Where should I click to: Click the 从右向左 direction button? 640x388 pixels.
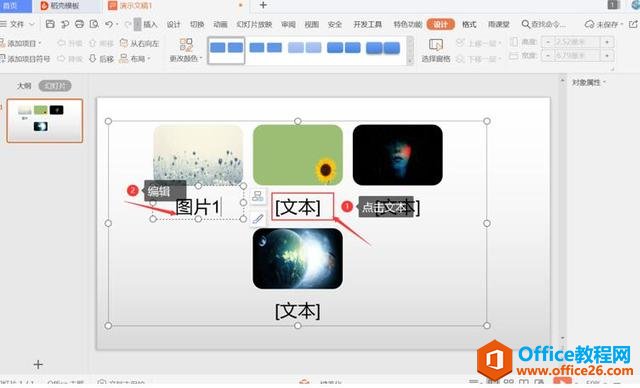coord(139,43)
